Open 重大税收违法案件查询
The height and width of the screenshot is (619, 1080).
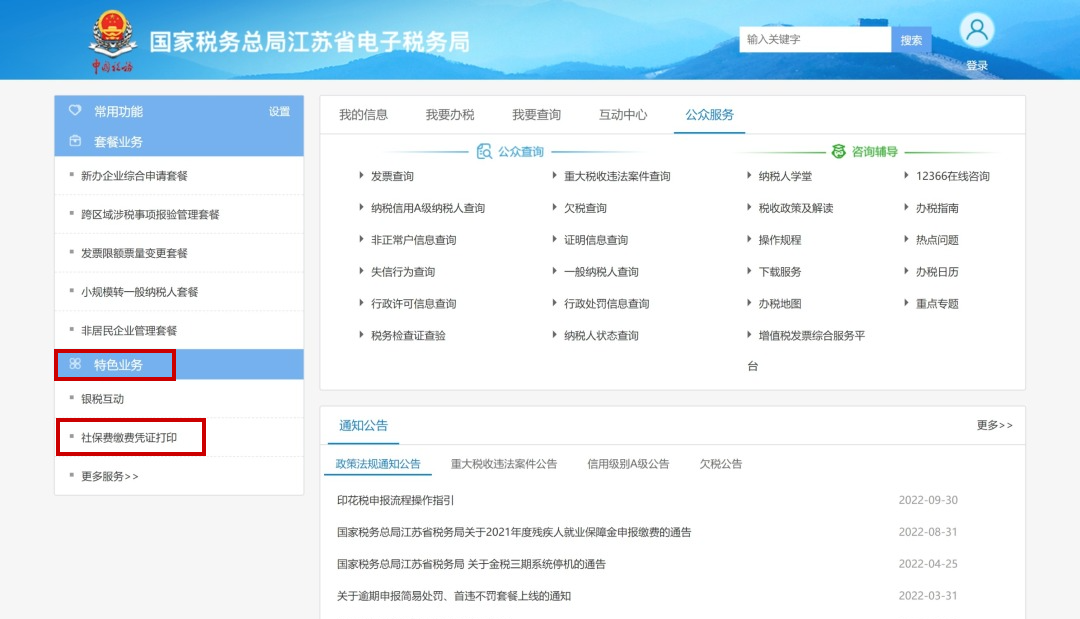617,176
